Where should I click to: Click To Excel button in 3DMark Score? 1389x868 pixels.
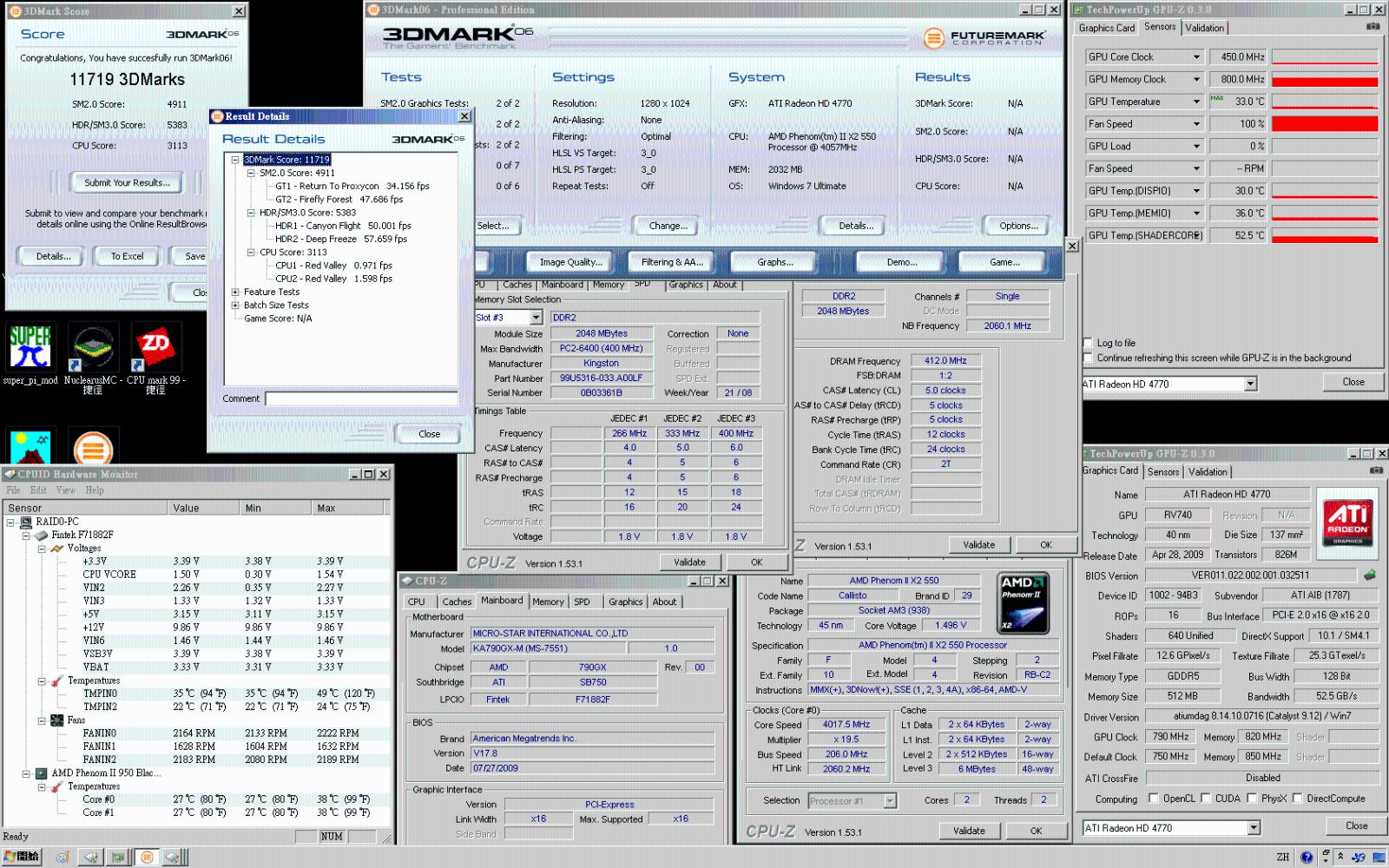[x=127, y=256]
